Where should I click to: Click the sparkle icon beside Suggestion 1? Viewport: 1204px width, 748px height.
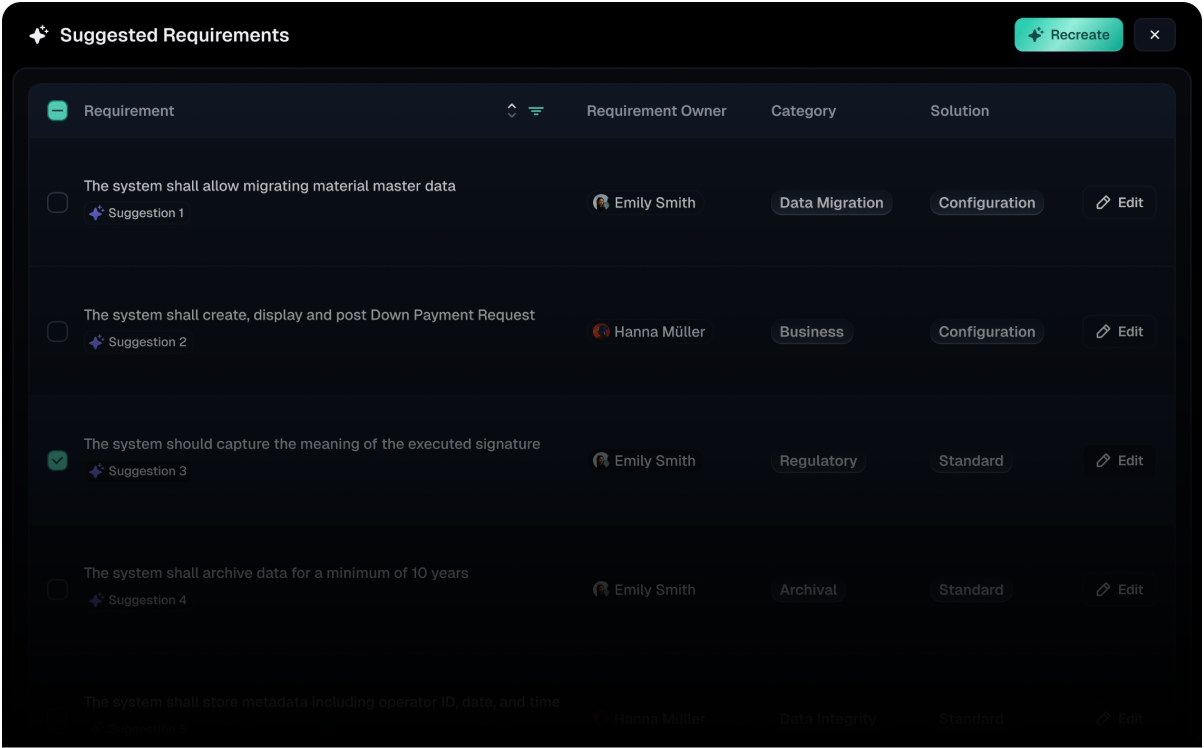[x=96, y=213]
